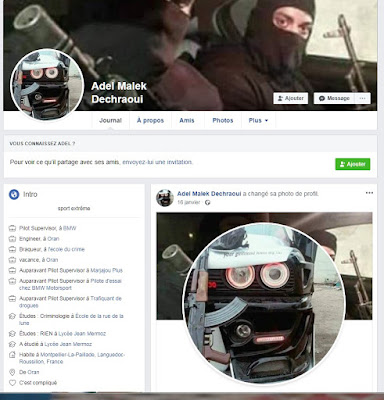Open the post options three-dot menu
The height and width of the screenshot is (400, 384).
pos(369,193)
